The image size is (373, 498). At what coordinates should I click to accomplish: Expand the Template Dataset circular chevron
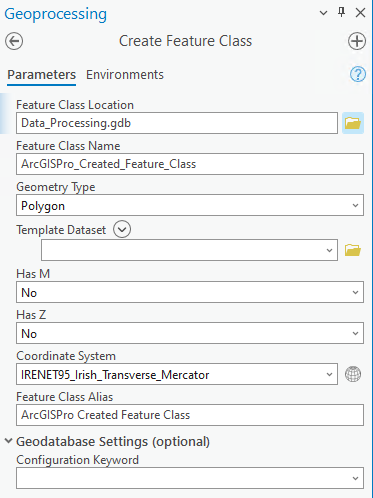tap(122, 229)
